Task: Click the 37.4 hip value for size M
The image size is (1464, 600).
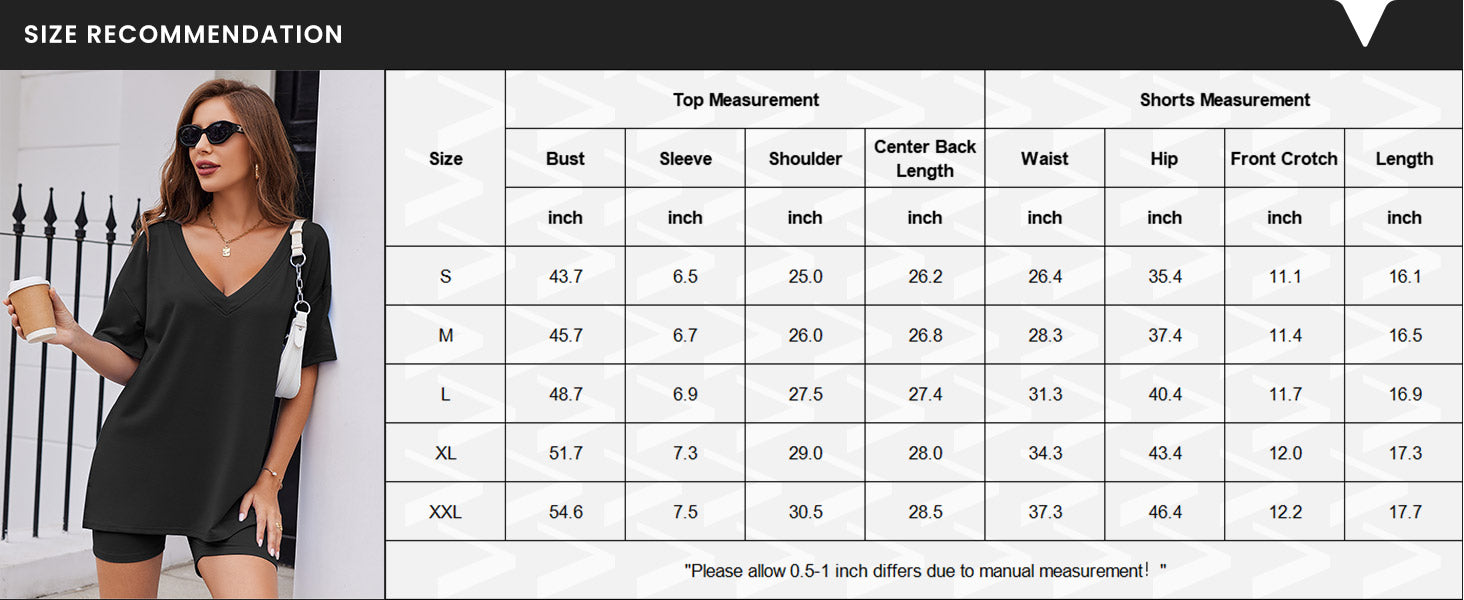Action: [1164, 335]
